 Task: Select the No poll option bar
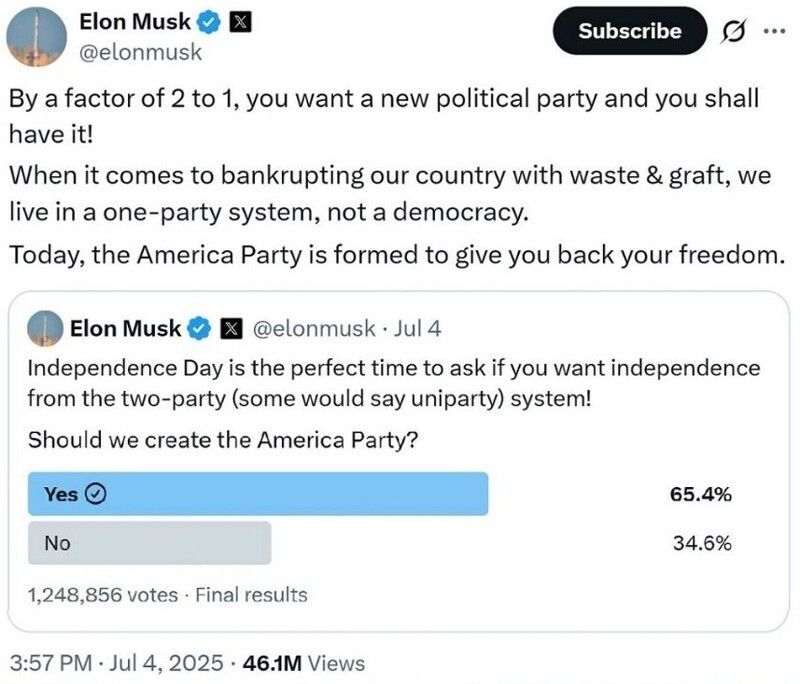[150, 543]
